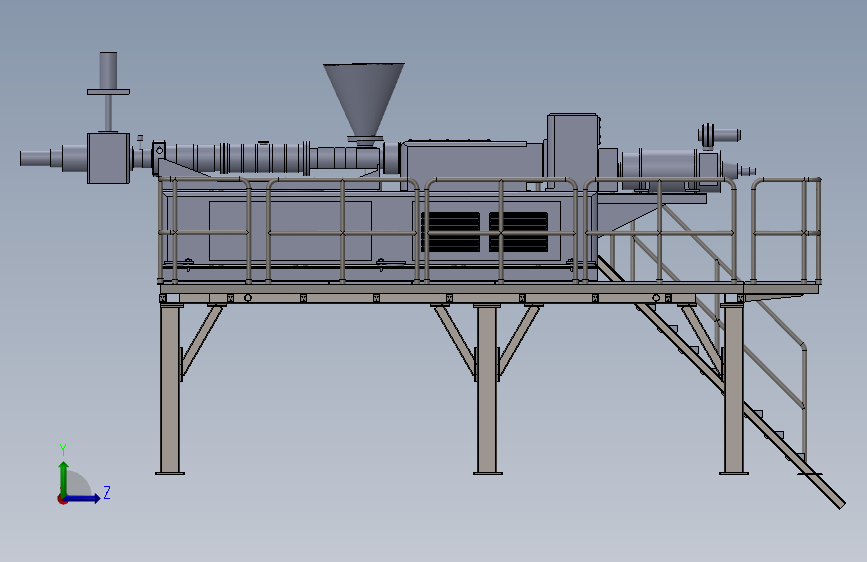Select the left black ventilation grille
Viewport: 867px width, 562px height.
451,232
